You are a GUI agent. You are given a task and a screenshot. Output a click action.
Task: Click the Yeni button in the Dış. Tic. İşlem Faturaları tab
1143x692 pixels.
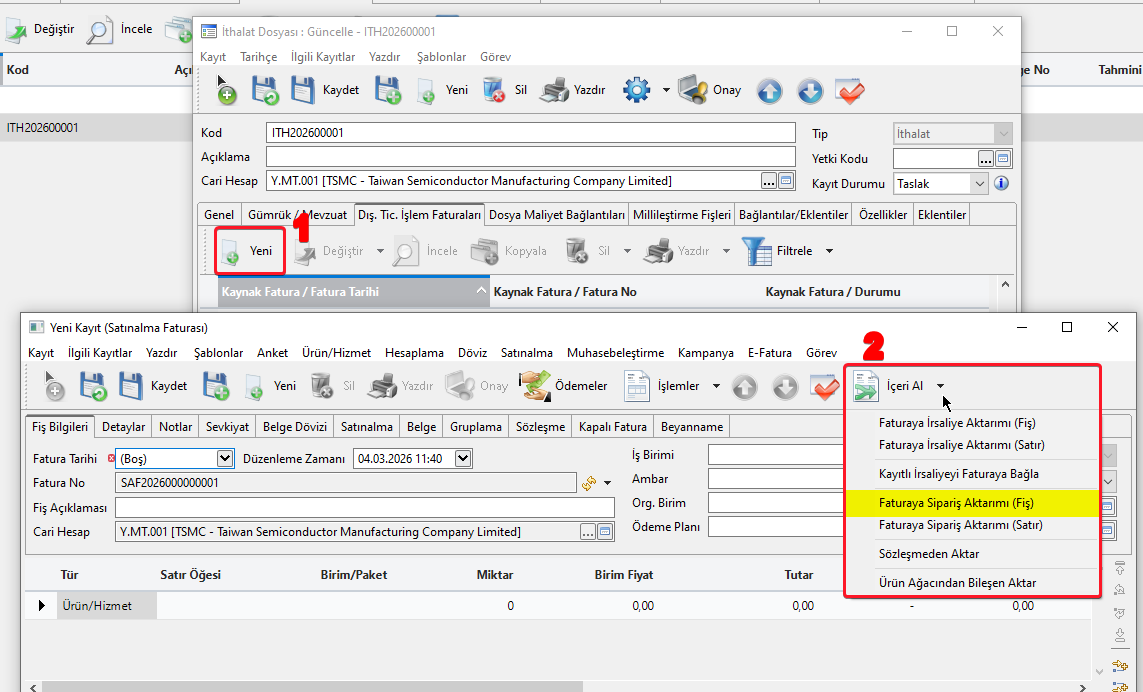coord(250,251)
